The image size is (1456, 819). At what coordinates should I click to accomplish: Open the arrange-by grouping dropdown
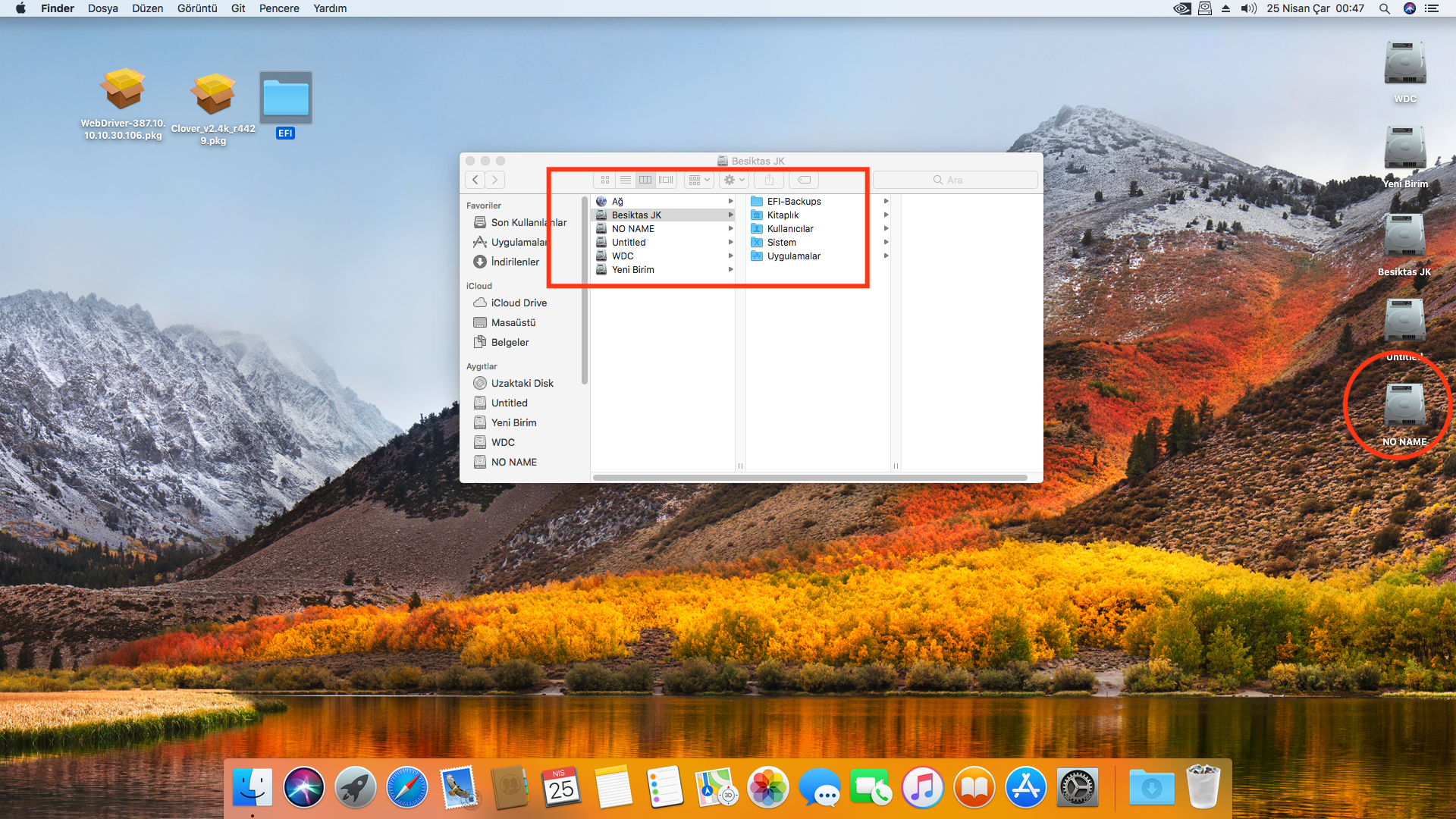698,180
